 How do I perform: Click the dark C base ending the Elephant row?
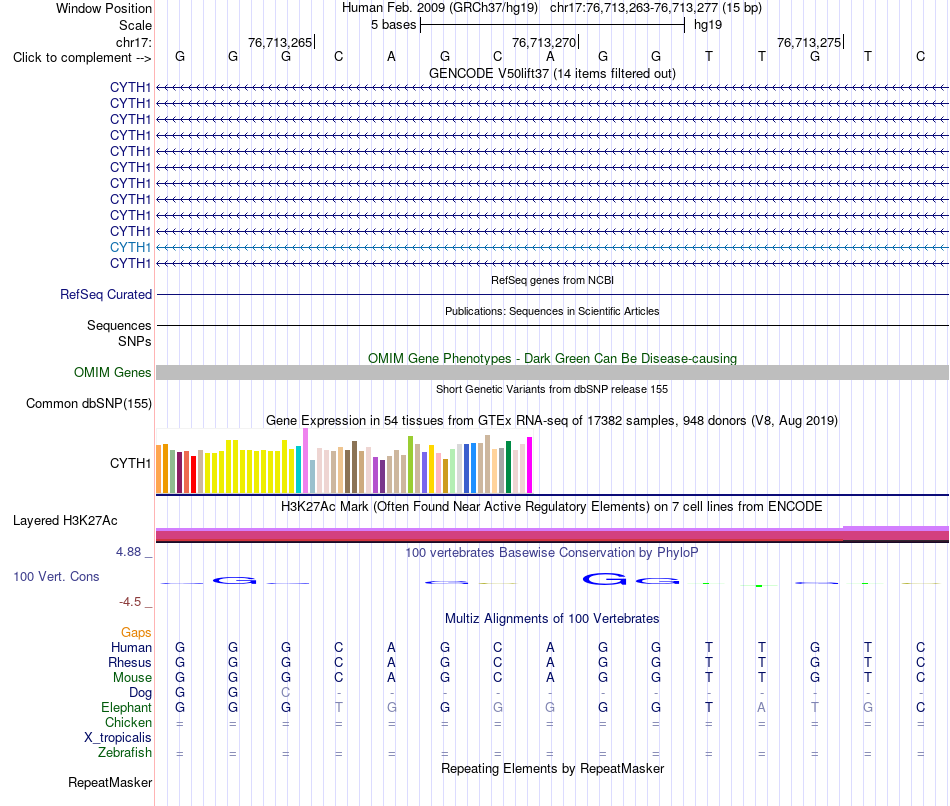920,708
